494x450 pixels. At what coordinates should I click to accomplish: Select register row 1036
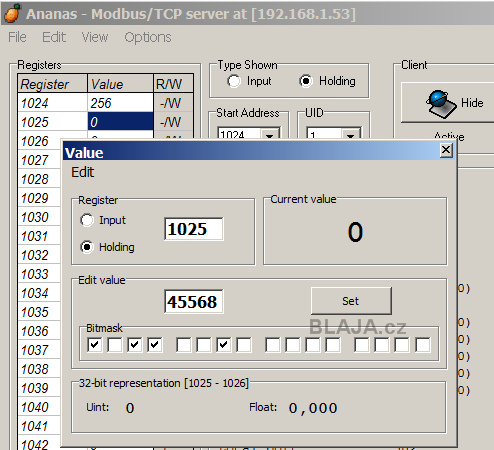pyautogui.click(x=40, y=331)
